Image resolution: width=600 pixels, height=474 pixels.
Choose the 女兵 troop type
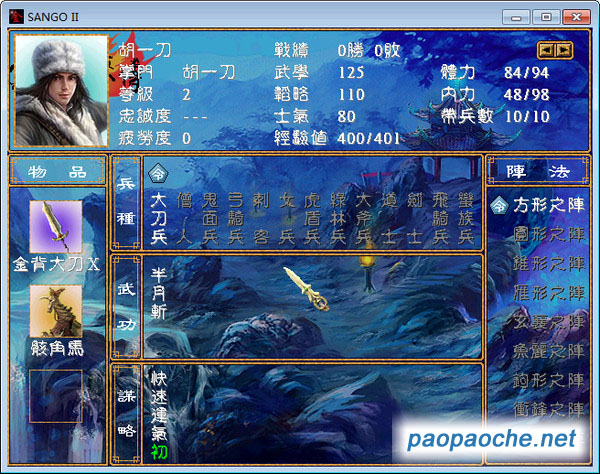[x=287, y=219]
